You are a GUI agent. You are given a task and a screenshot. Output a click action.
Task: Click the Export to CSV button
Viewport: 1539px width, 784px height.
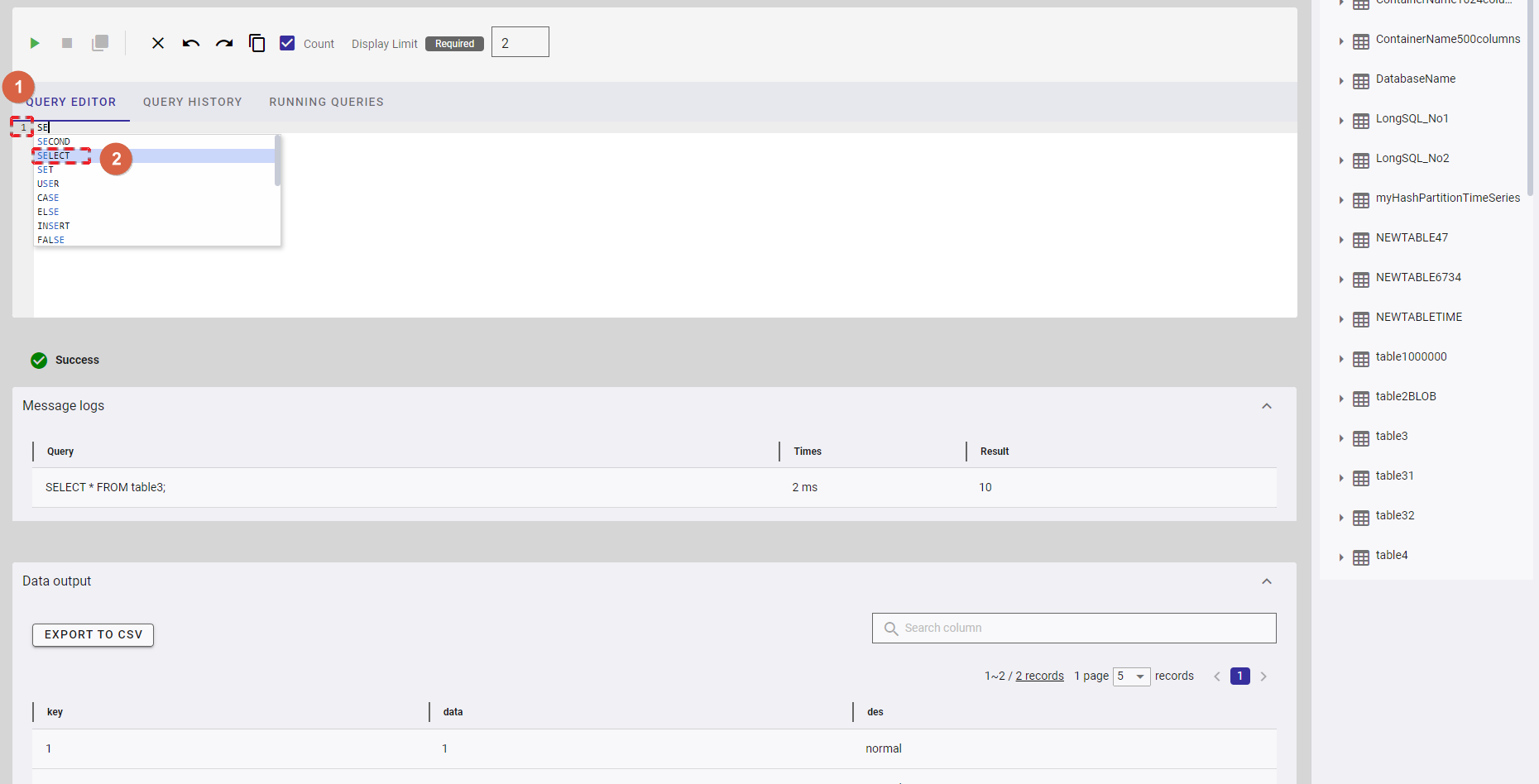pos(93,634)
